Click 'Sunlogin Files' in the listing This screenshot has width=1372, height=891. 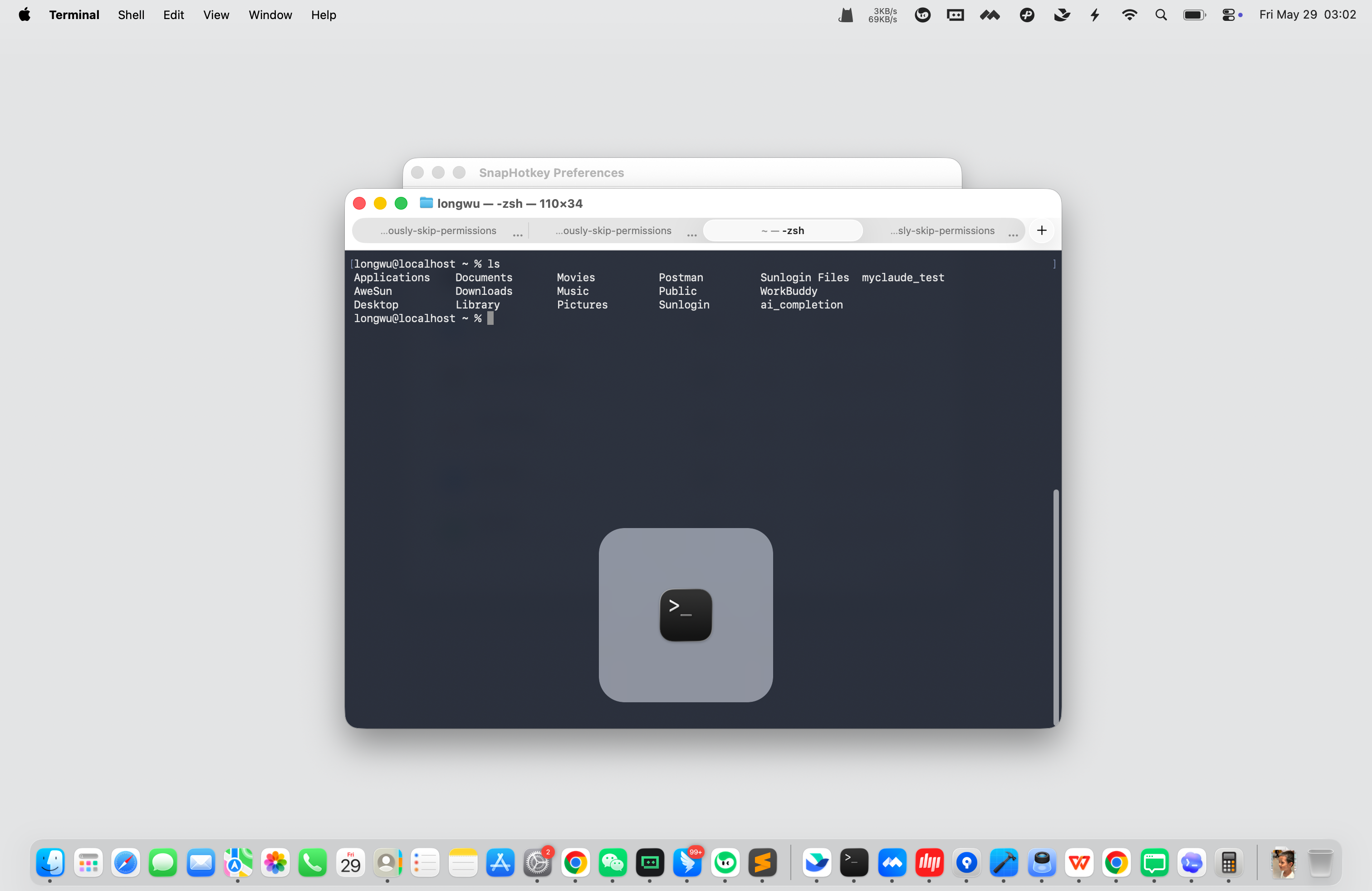(804, 278)
